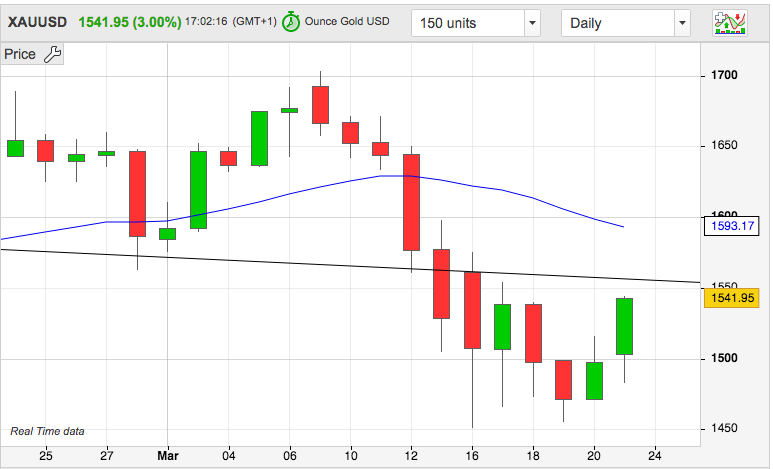Screen dimensions: 773x469
Task: Click the 1500 price axis label
Action: point(724,359)
